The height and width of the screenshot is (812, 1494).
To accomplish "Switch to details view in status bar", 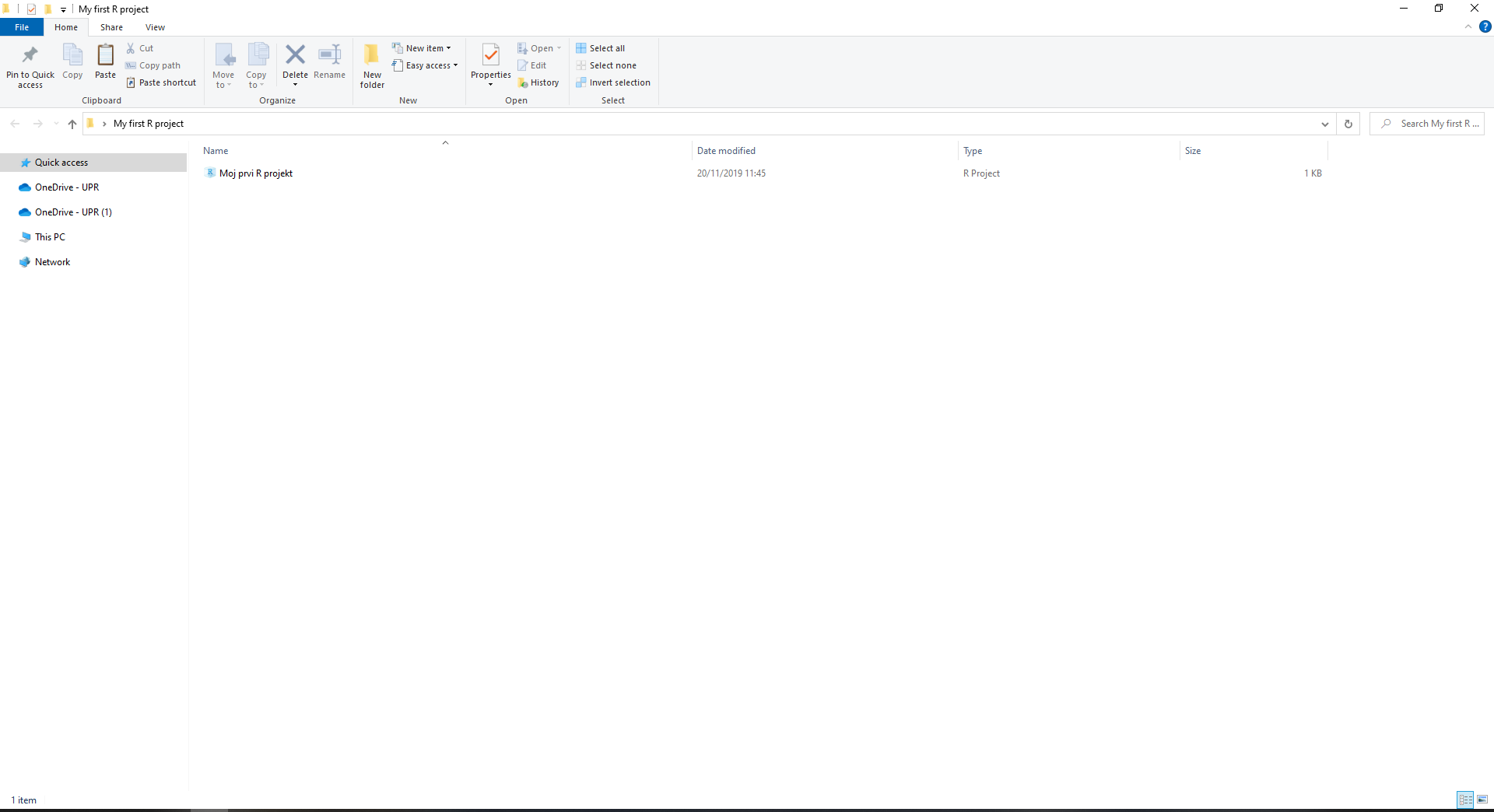I will tap(1465, 800).
